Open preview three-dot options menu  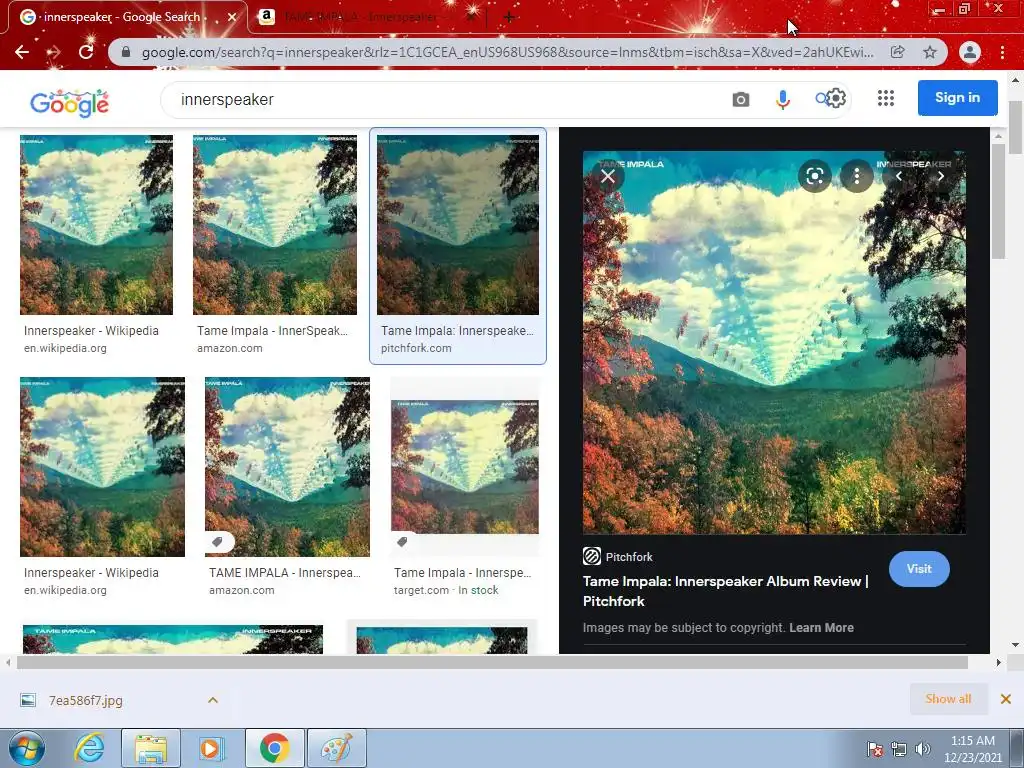point(856,176)
